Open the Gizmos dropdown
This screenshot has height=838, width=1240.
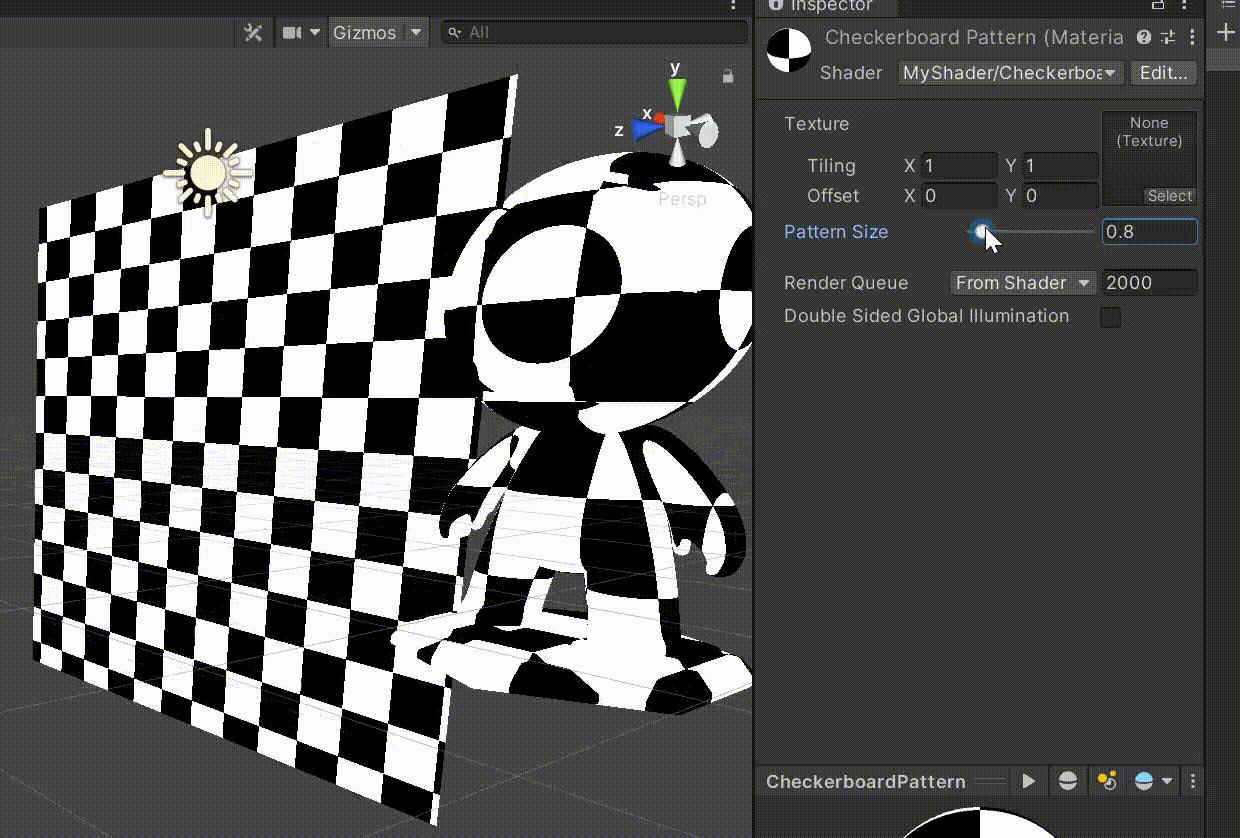point(376,32)
